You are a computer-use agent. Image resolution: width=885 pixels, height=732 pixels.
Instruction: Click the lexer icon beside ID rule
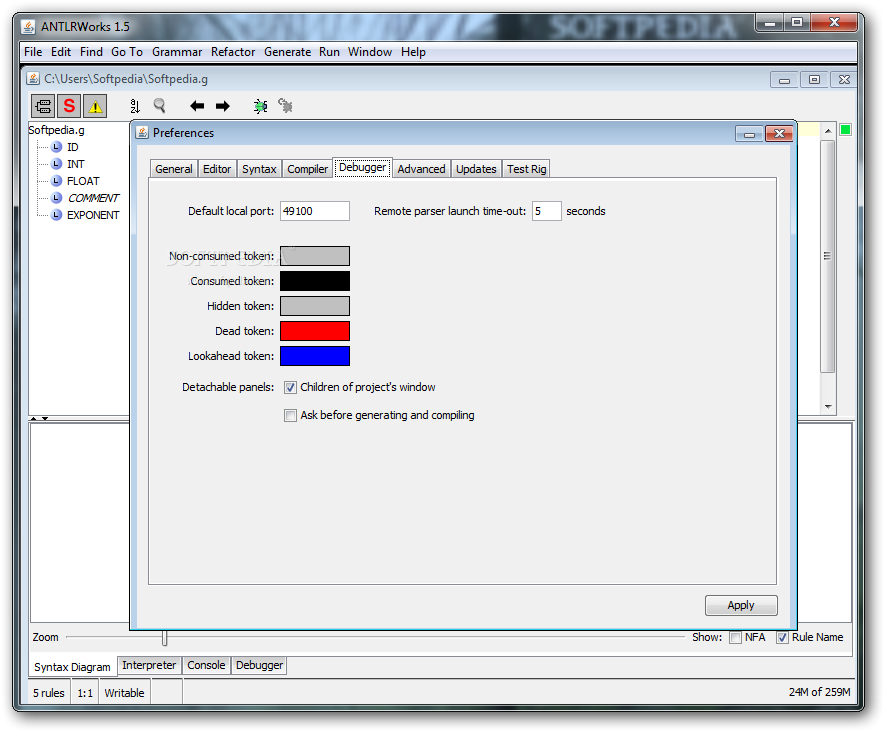click(x=56, y=147)
